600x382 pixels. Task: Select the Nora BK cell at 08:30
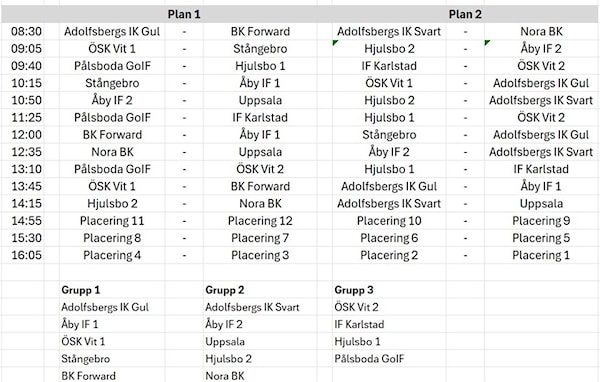point(541,31)
